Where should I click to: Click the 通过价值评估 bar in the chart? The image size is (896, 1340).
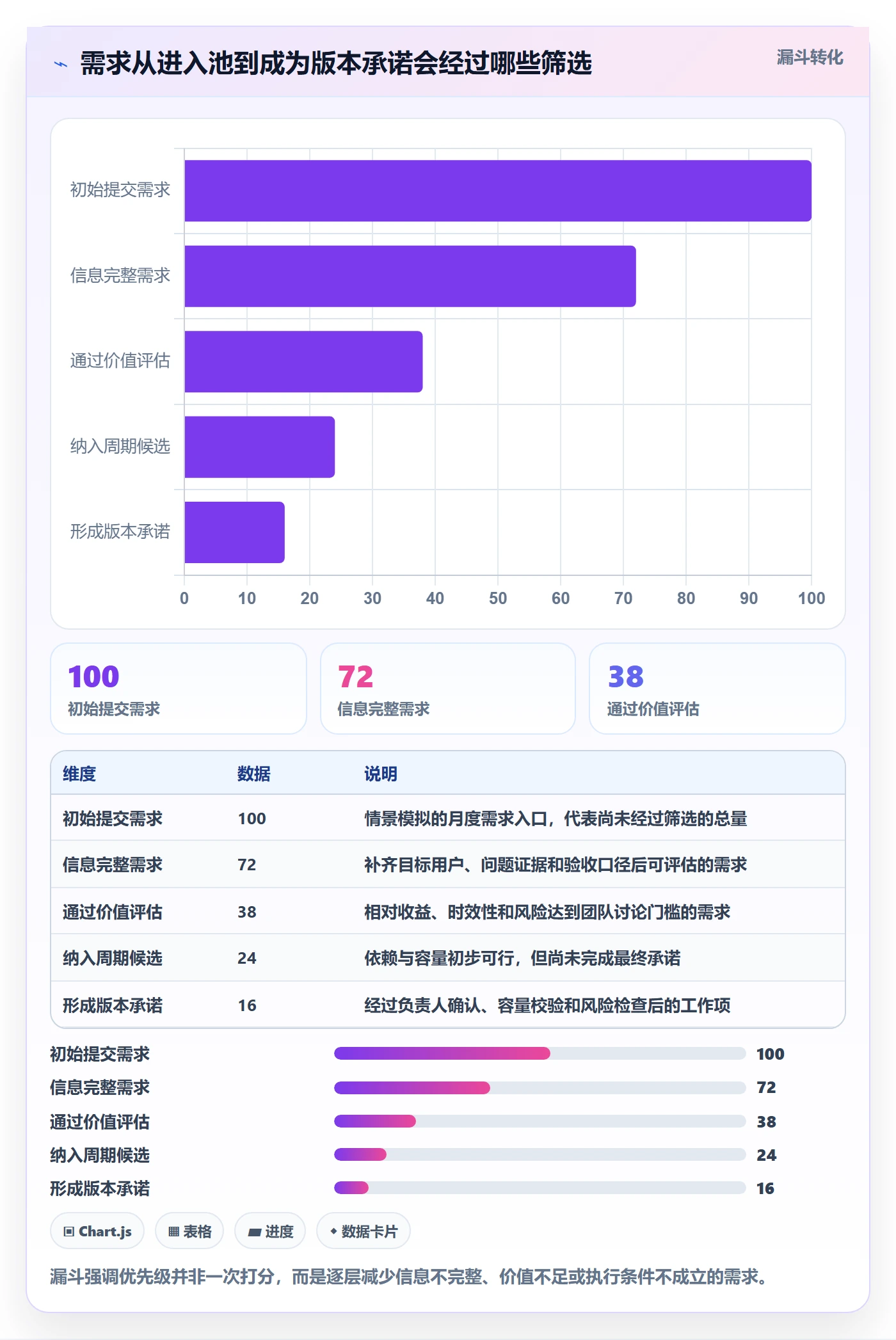(x=303, y=362)
